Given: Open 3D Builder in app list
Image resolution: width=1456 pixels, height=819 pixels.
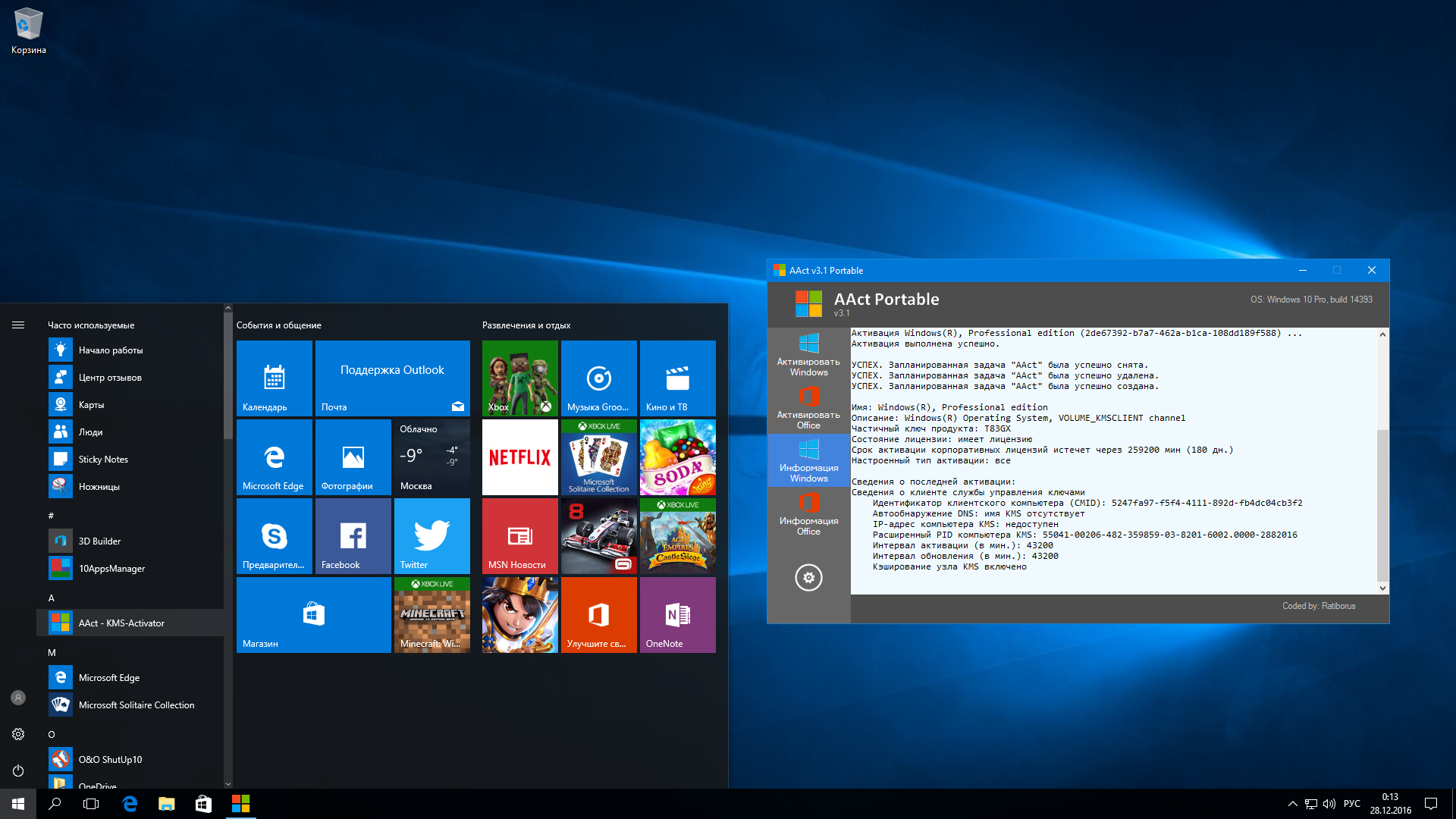Looking at the screenshot, I should [130, 541].
